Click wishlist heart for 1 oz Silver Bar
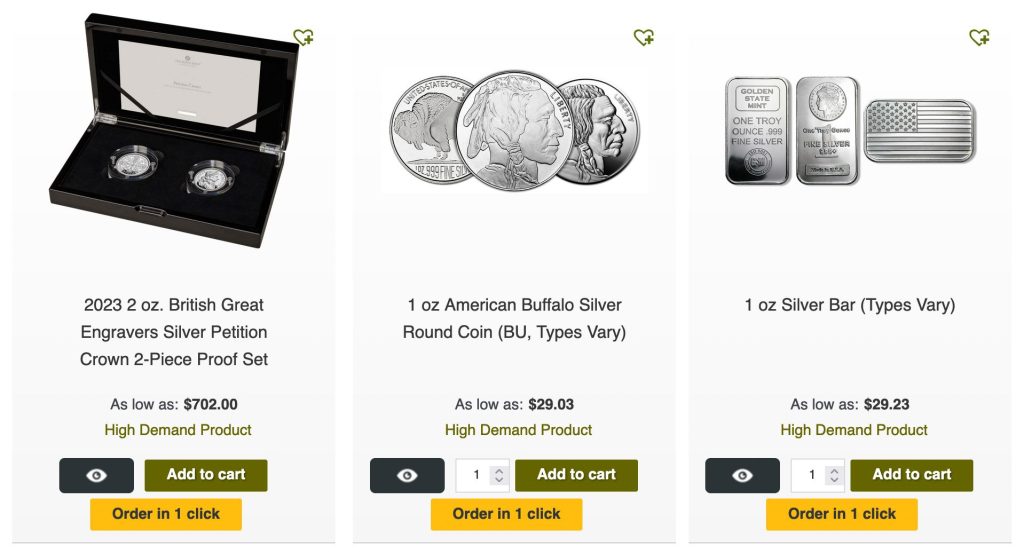 pyautogui.click(x=979, y=38)
